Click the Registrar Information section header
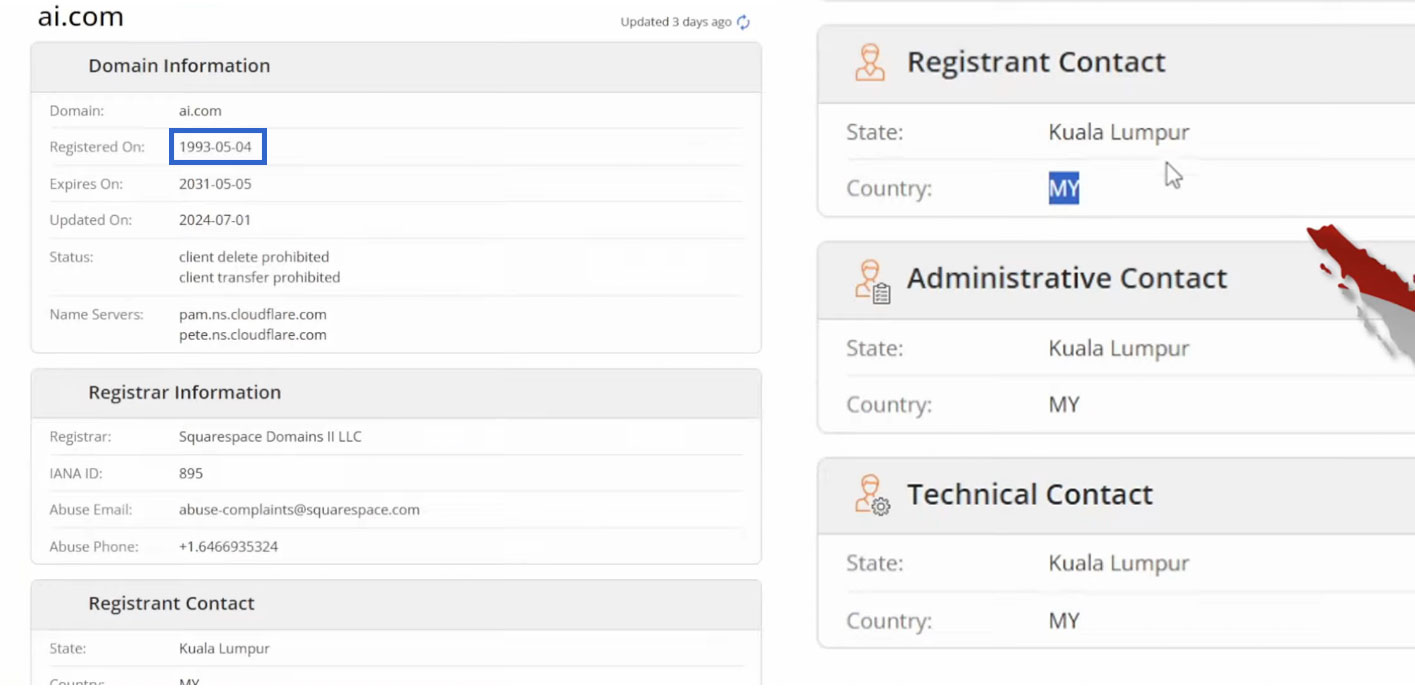 tap(184, 393)
